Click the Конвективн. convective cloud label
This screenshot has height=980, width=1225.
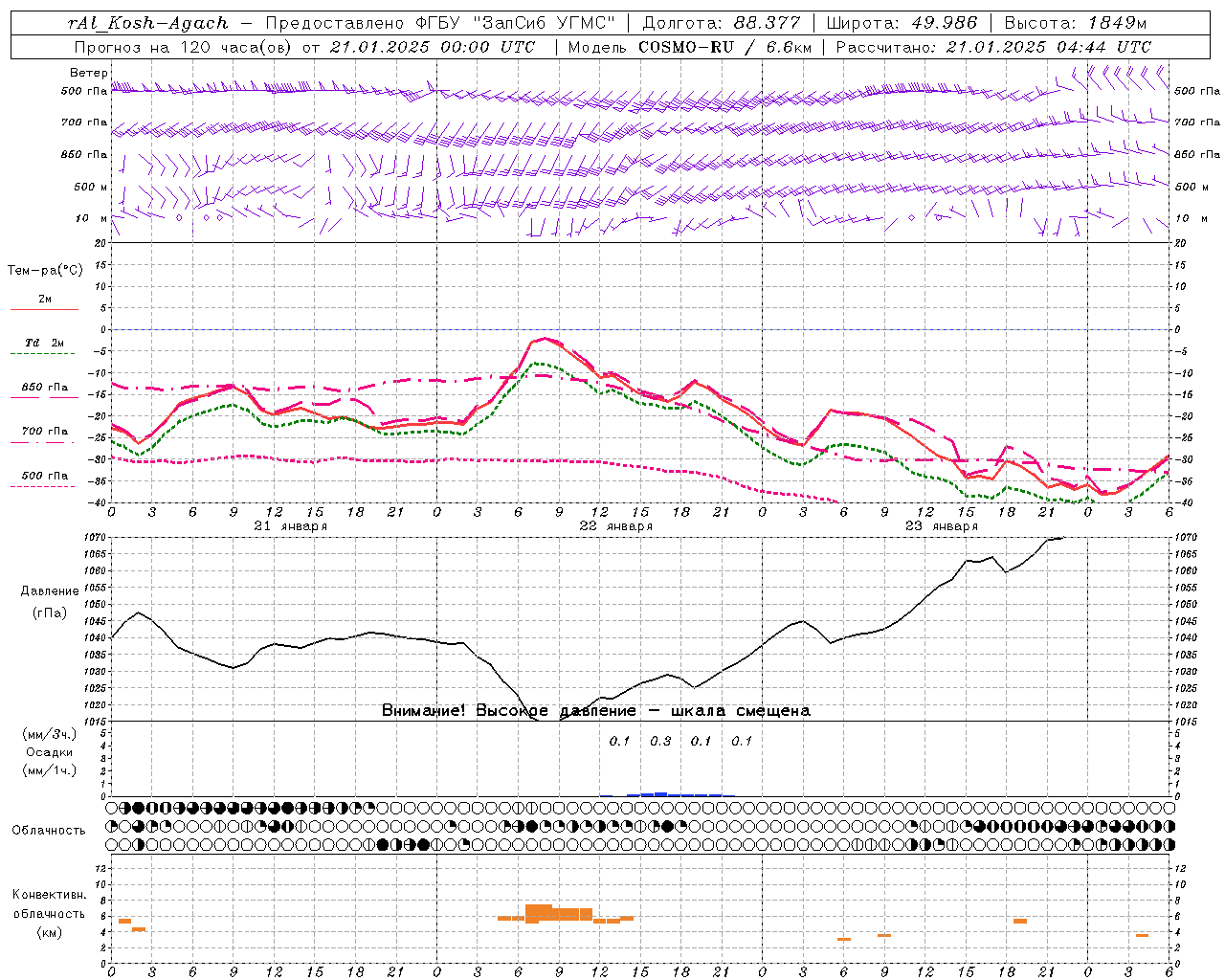click(49, 895)
